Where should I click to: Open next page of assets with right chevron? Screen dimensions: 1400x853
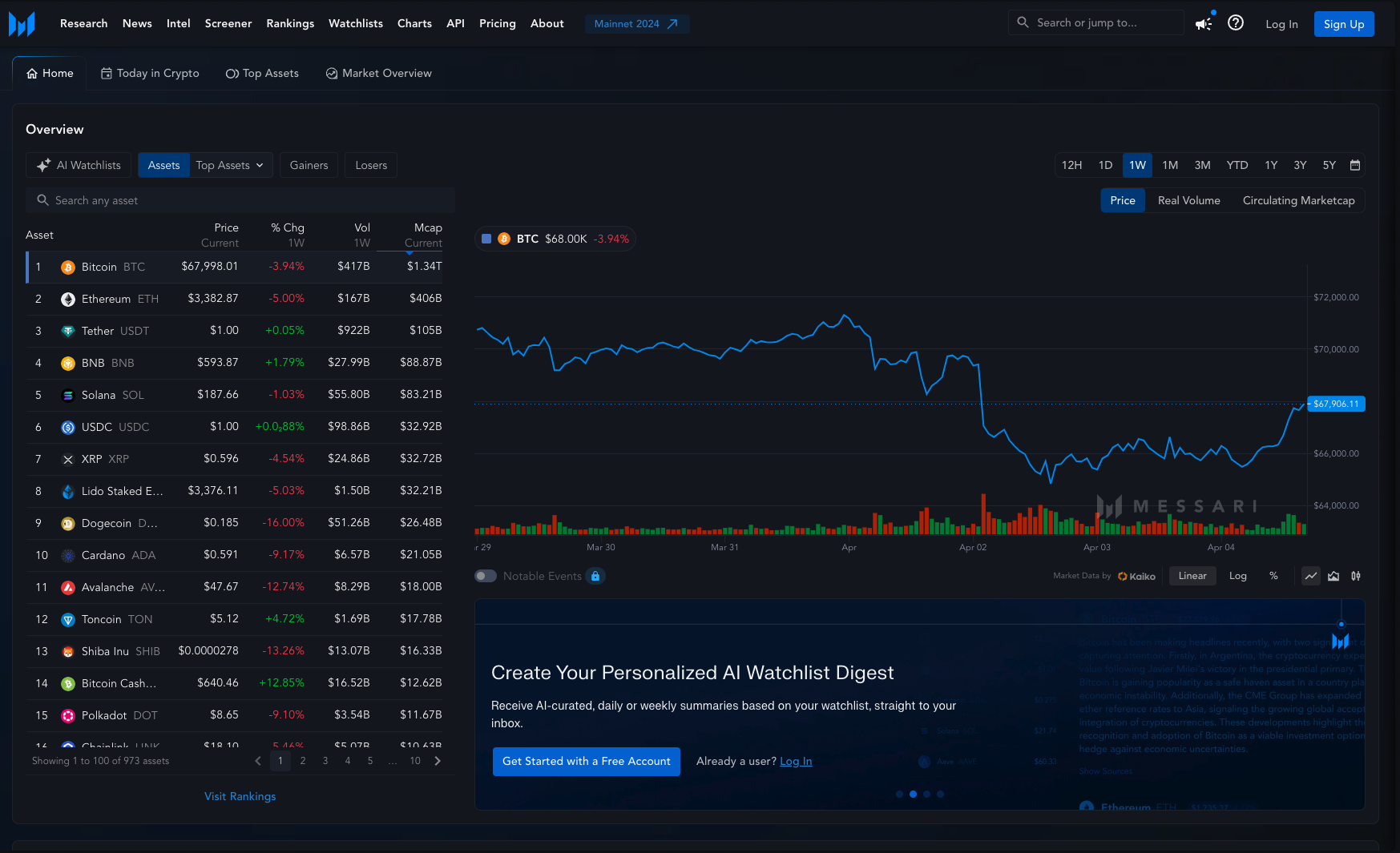coord(437,761)
